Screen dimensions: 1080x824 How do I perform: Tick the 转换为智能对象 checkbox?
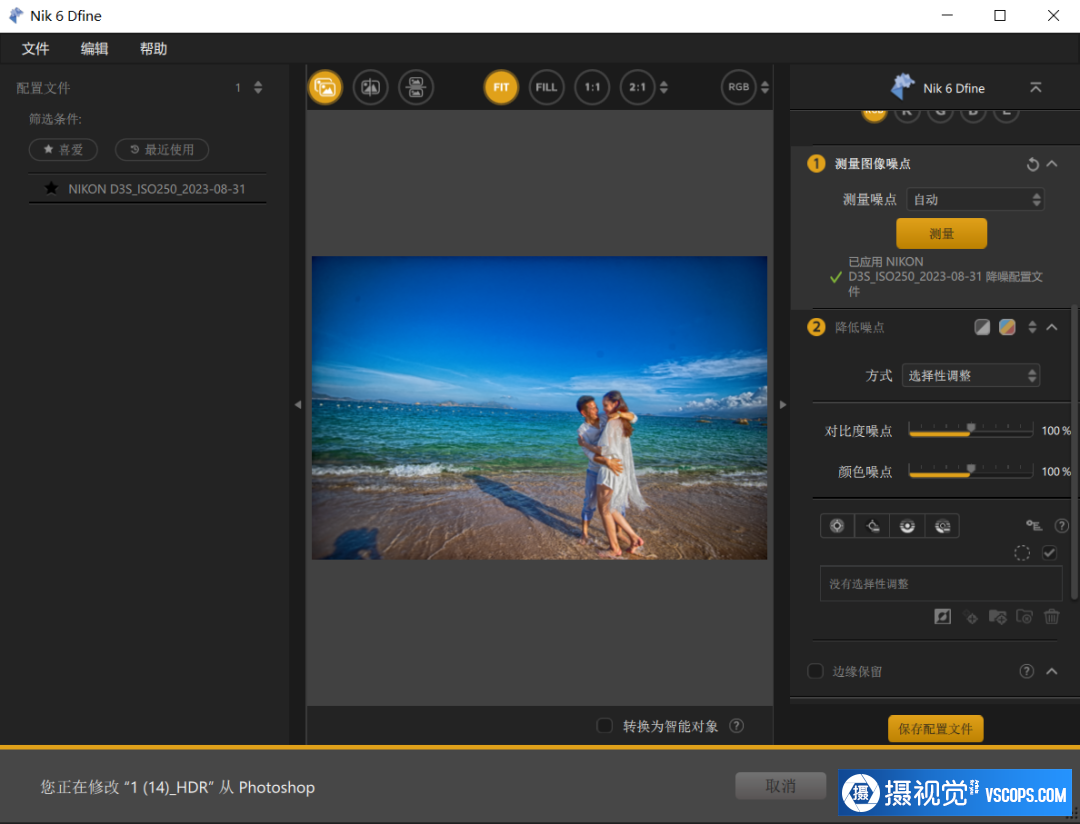(x=604, y=726)
